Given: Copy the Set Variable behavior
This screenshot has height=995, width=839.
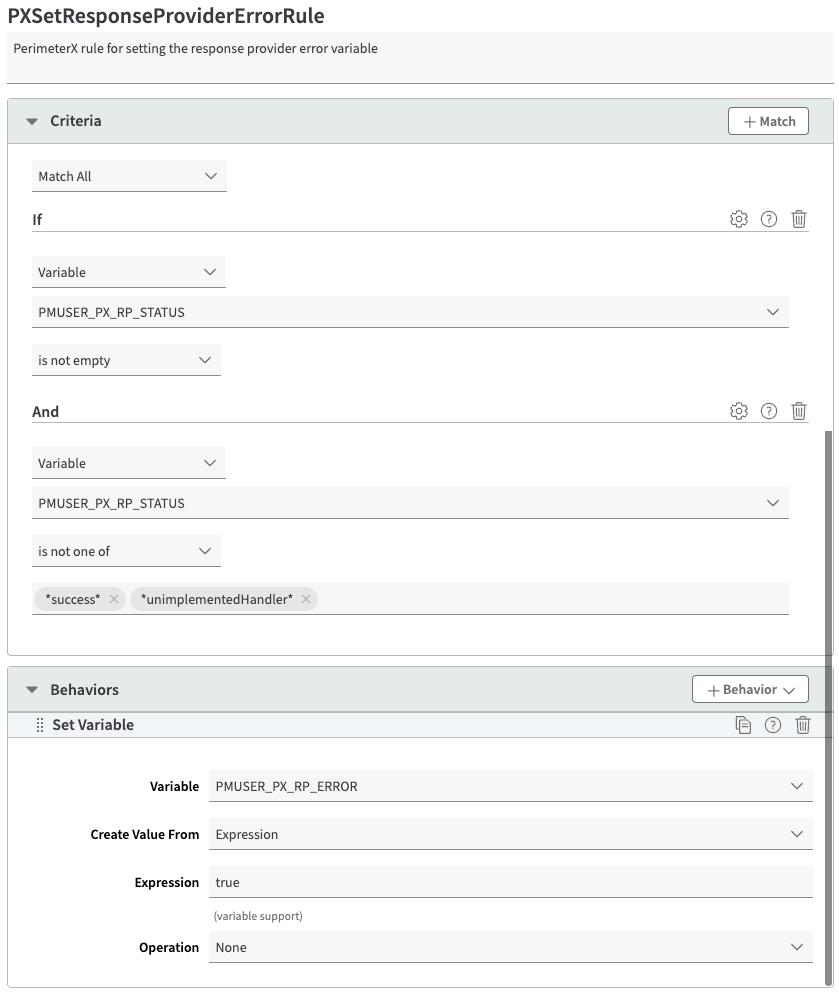Looking at the screenshot, I should point(743,725).
